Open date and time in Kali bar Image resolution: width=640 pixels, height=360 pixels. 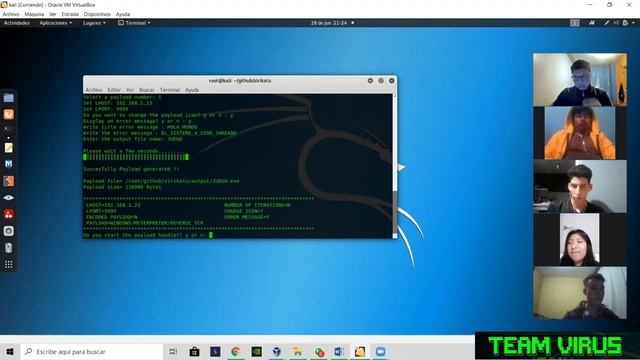point(329,23)
